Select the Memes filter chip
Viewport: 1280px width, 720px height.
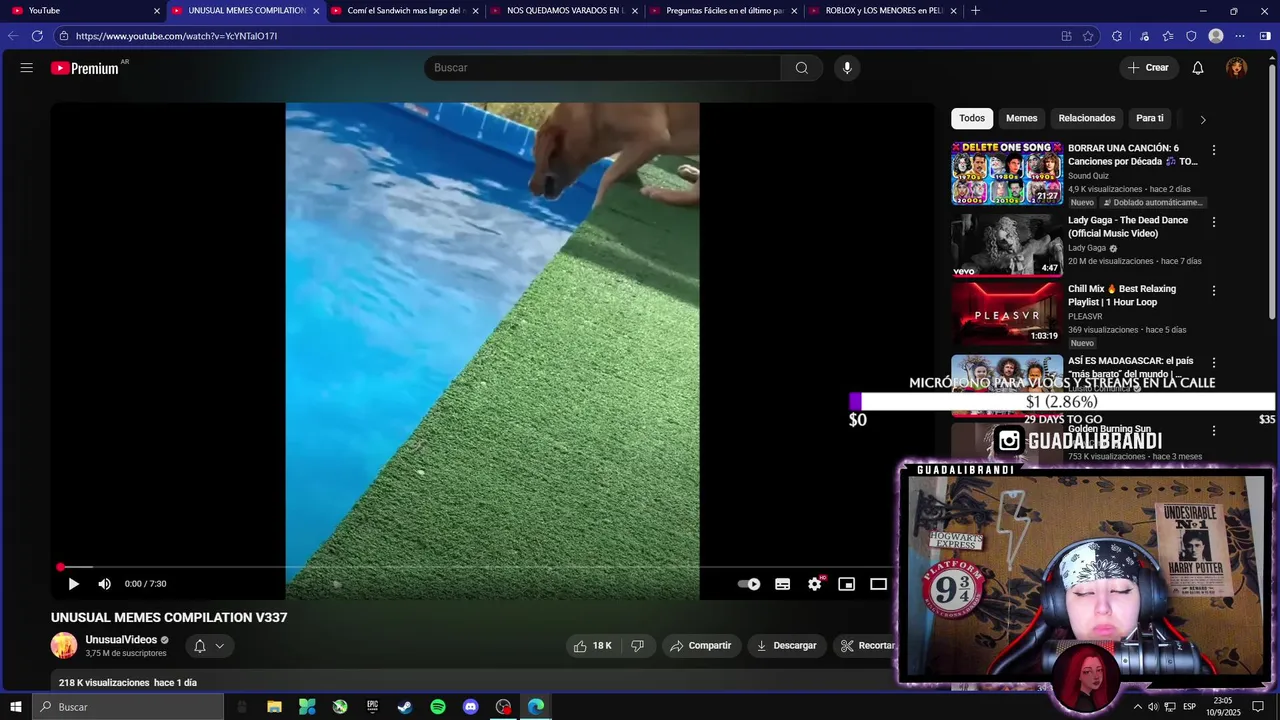(x=1021, y=118)
